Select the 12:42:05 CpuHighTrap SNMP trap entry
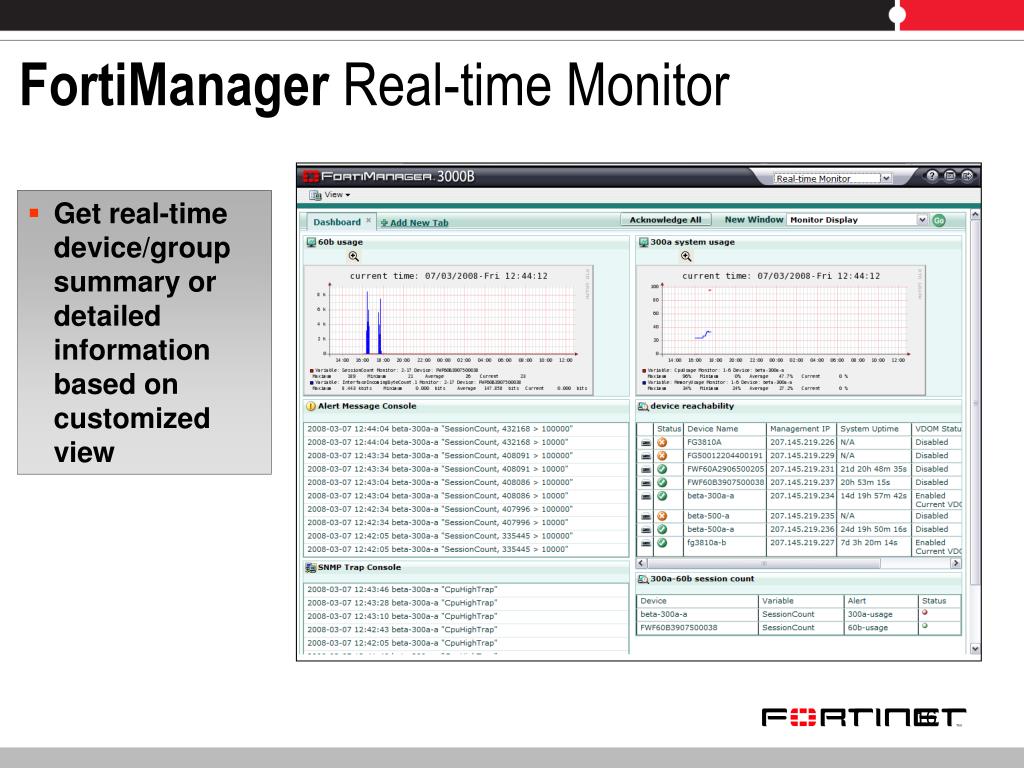 click(466, 643)
